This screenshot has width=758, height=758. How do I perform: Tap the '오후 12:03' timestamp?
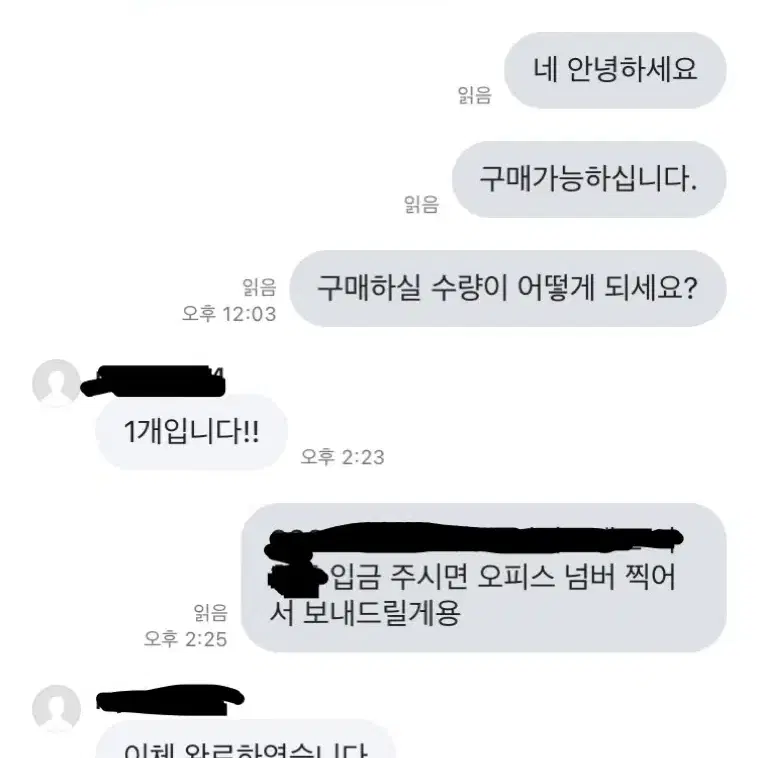pyautogui.click(x=229, y=314)
